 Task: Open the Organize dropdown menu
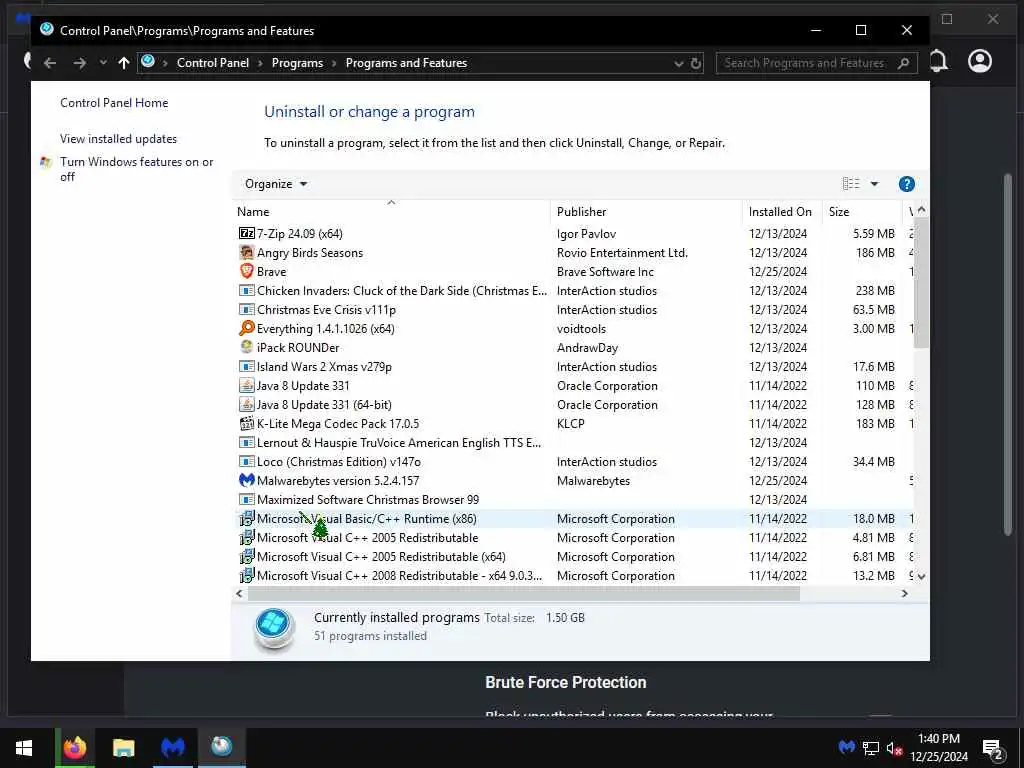276,184
